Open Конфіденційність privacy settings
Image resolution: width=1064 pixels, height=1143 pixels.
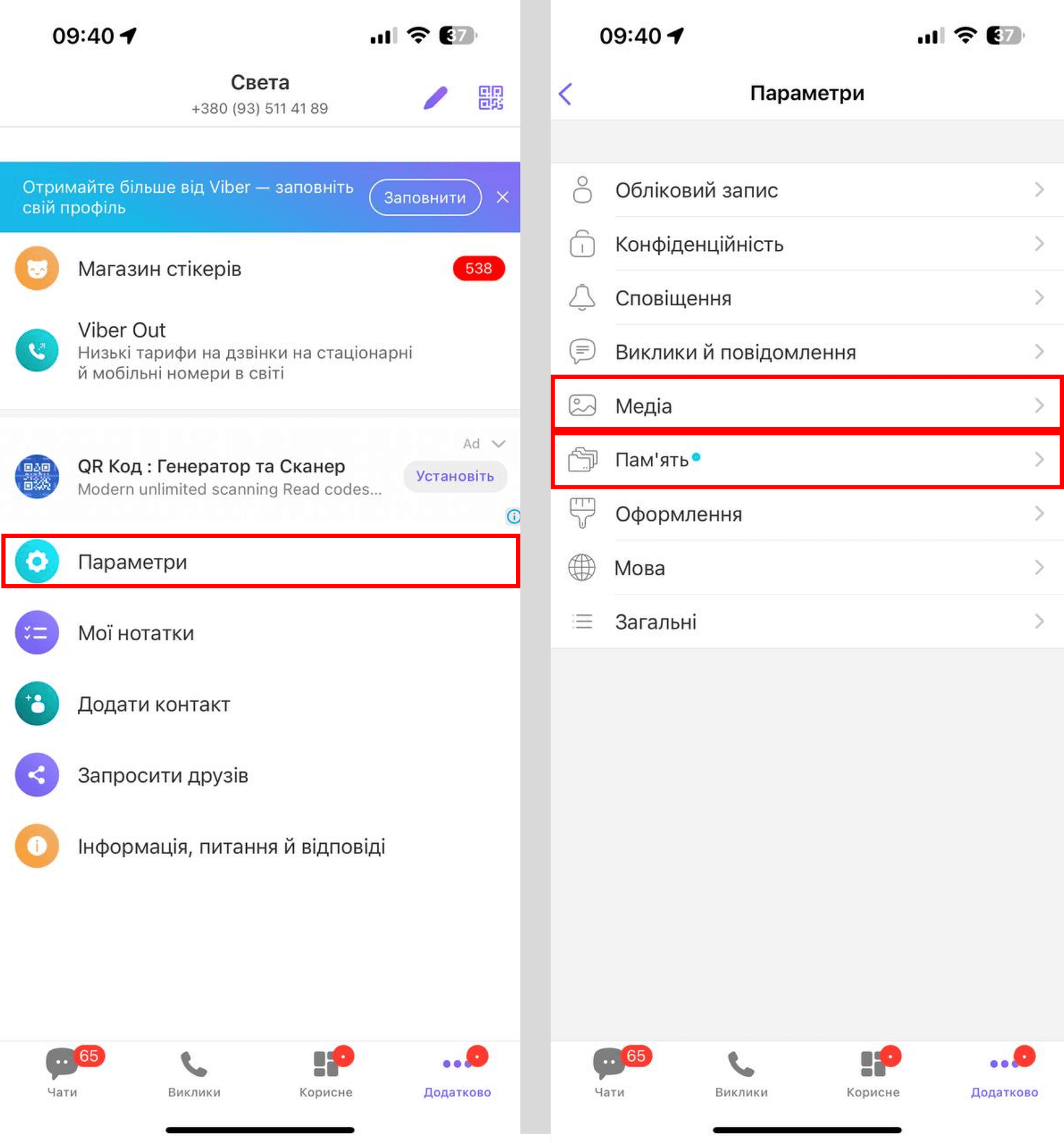(807, 244)
